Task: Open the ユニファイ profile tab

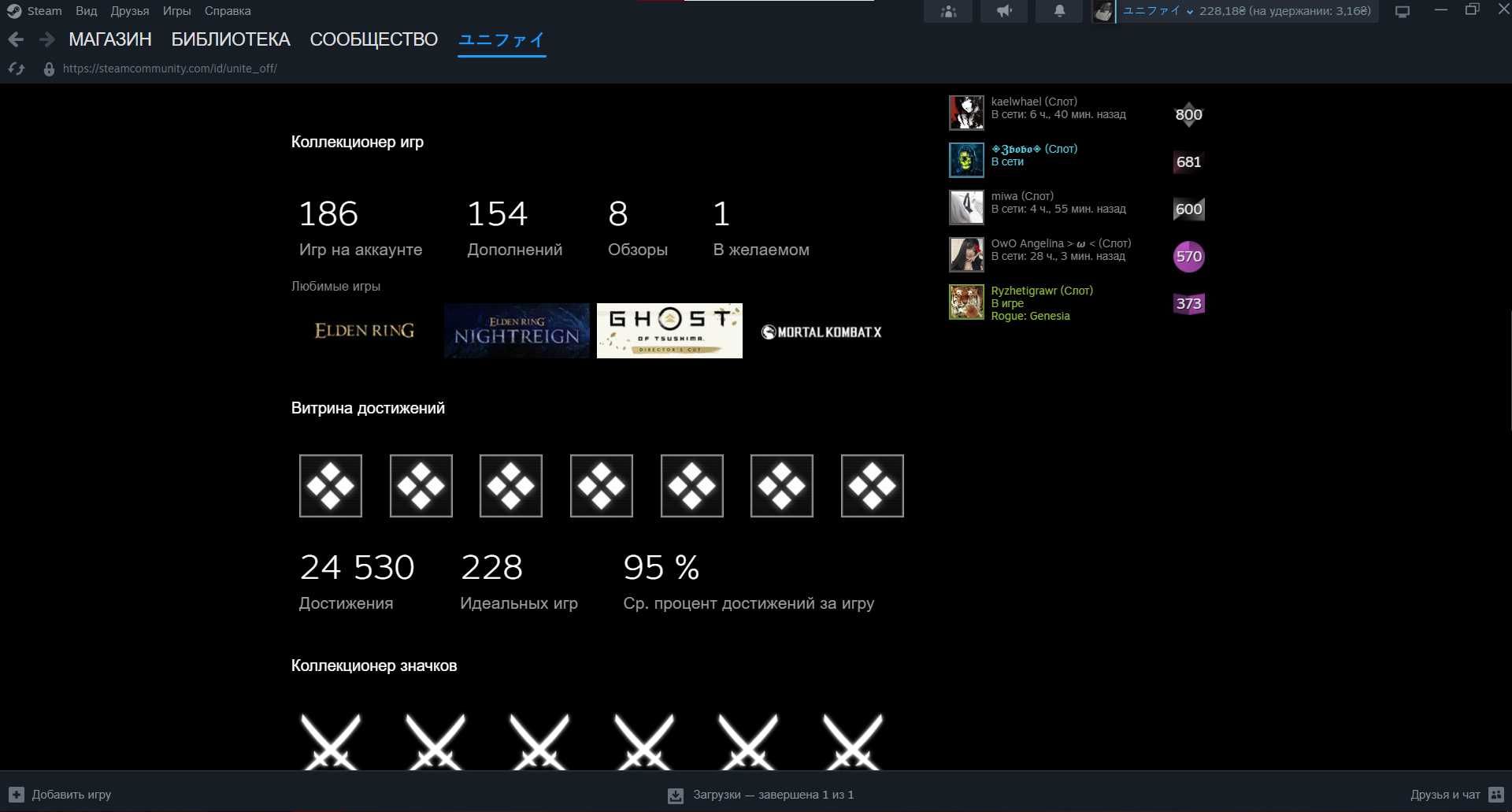Action: pos(502,39)
